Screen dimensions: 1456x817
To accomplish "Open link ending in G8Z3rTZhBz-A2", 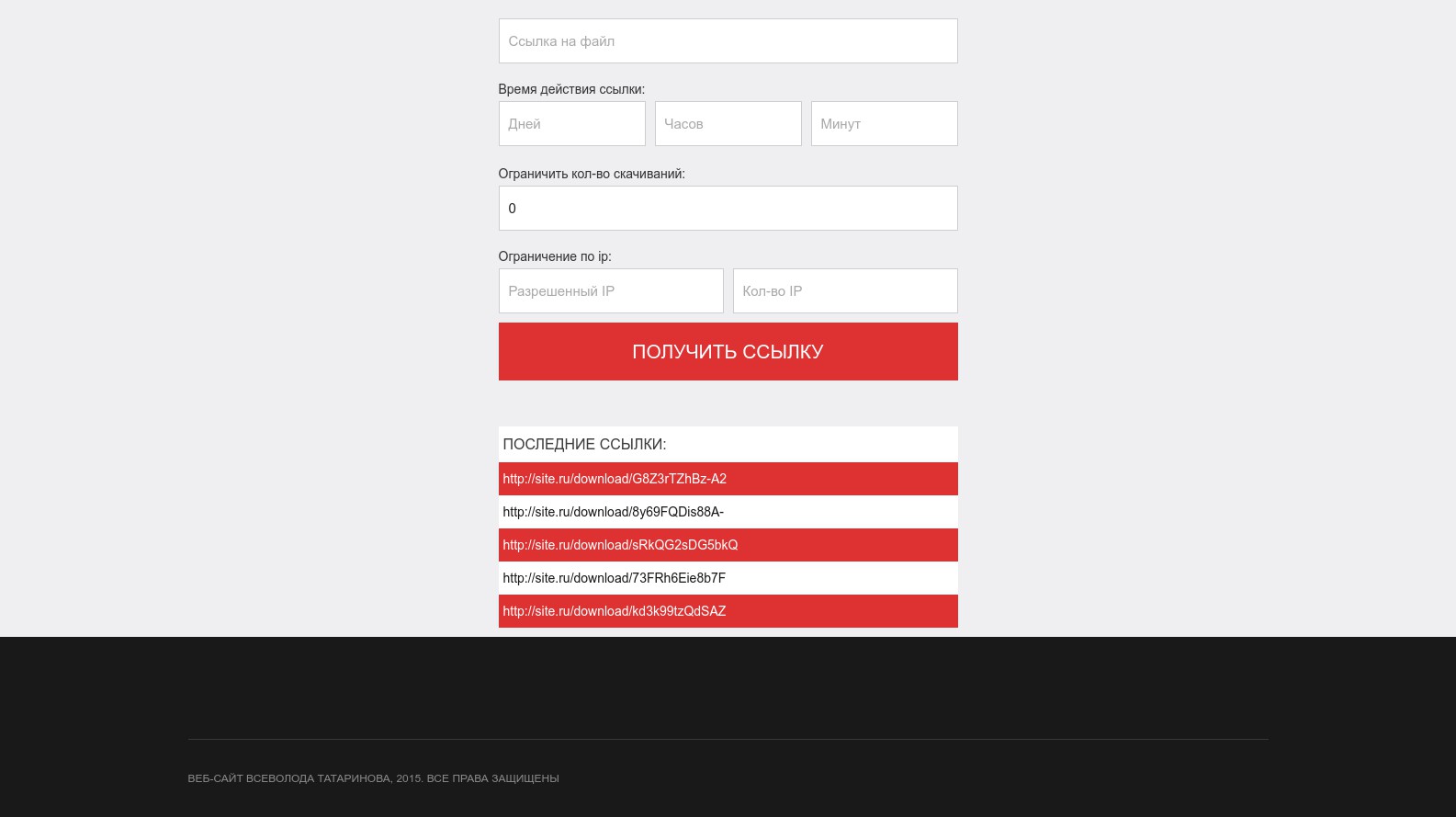I will pos(615,479).
